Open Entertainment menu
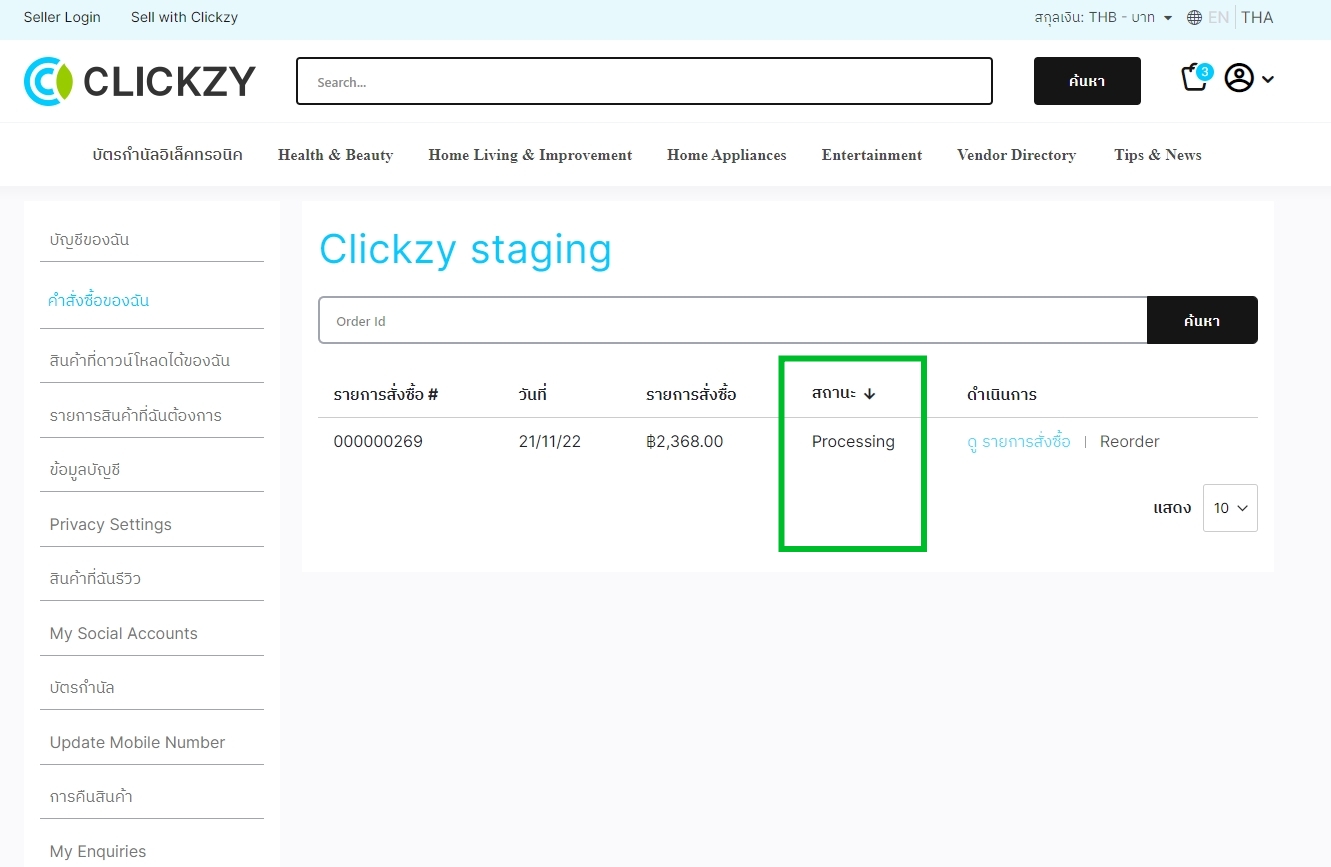Image resolution: width=1331 pixels, height=867 pixels. tap(872, 155)
